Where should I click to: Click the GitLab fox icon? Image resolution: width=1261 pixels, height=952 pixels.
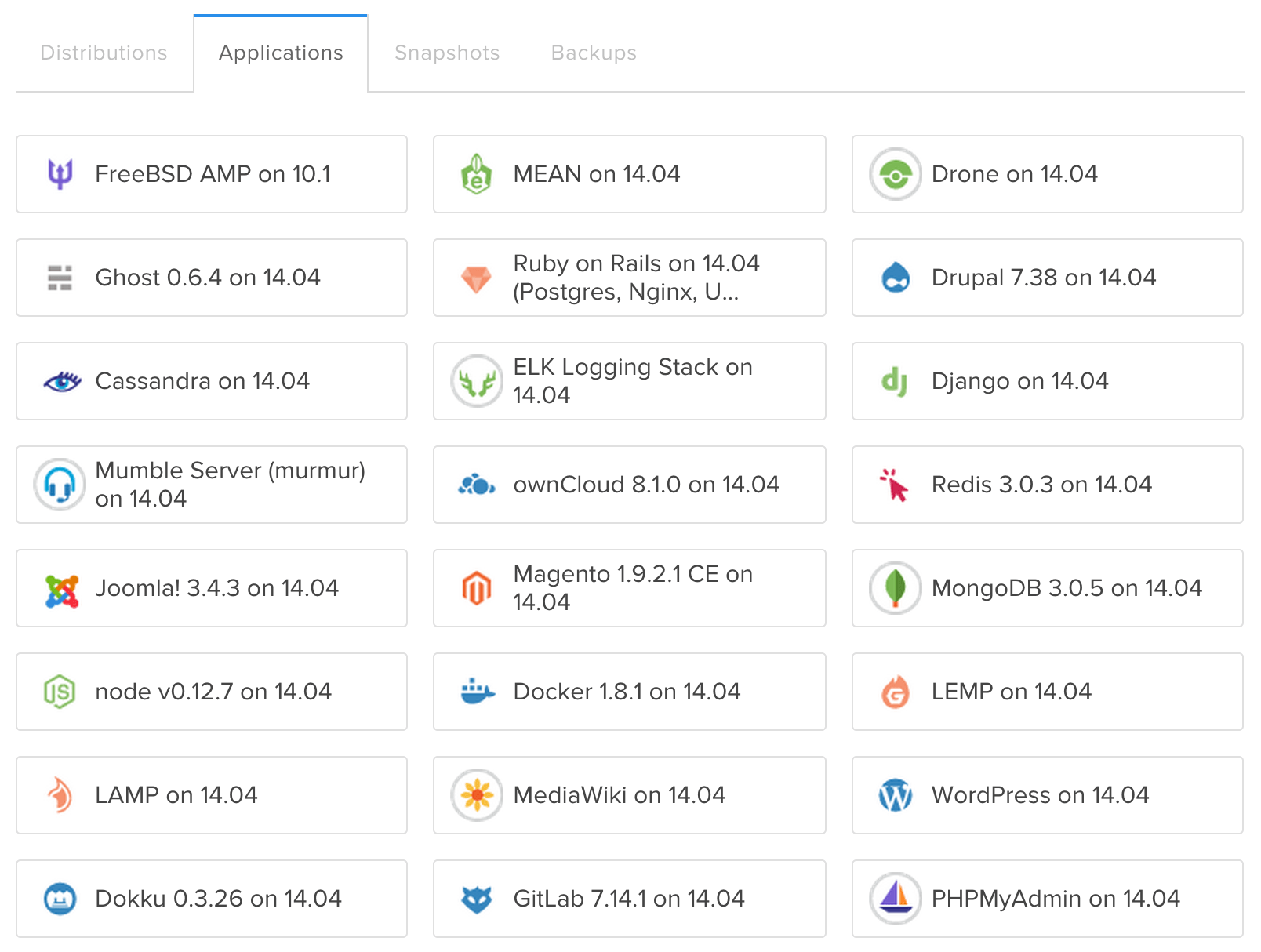pos(477,899)
